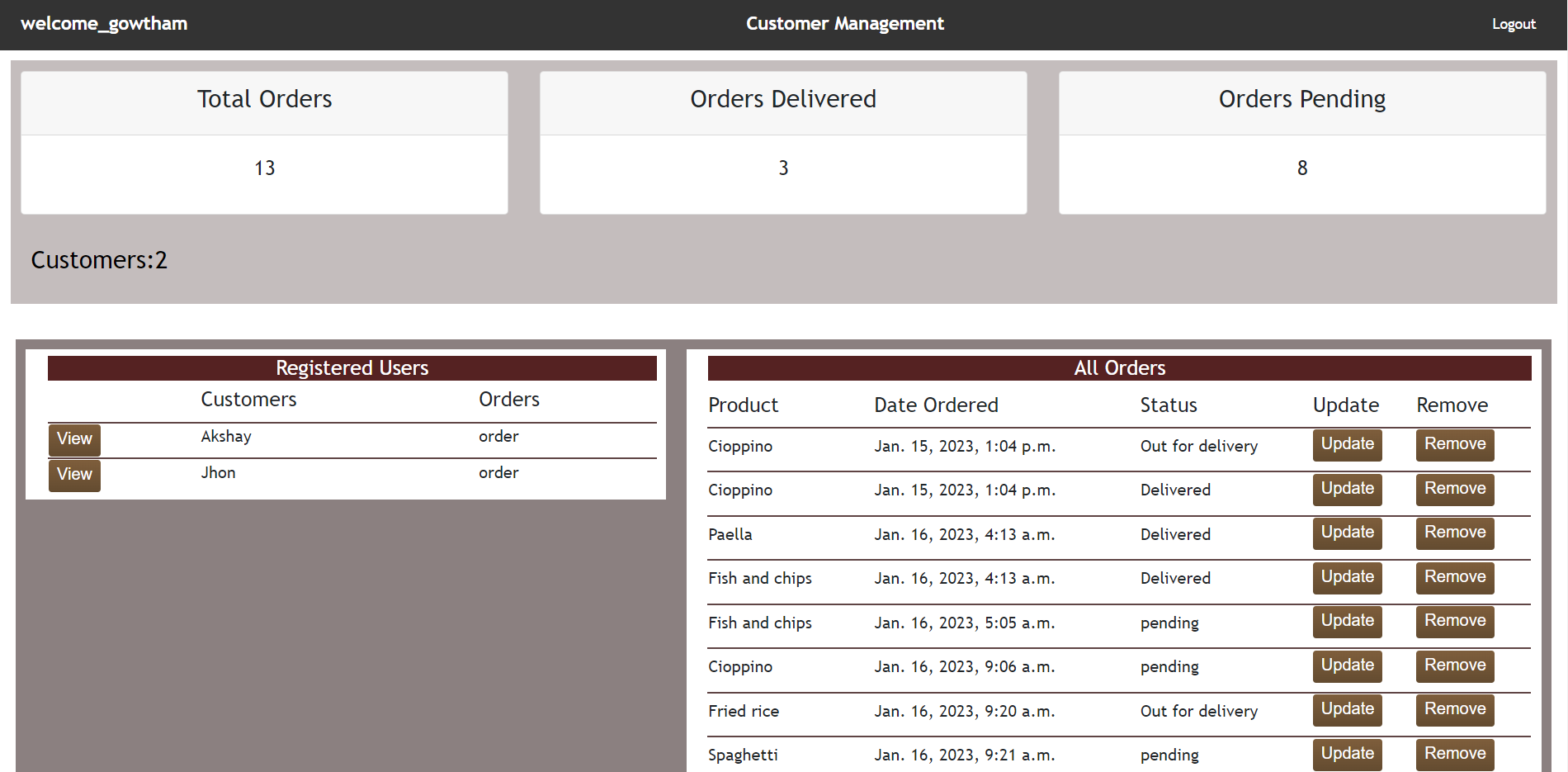The height and width of the screenshot is (772, 1568).
Task: Update the Cioppino order out for delivery
Action: pos(1347,444)
